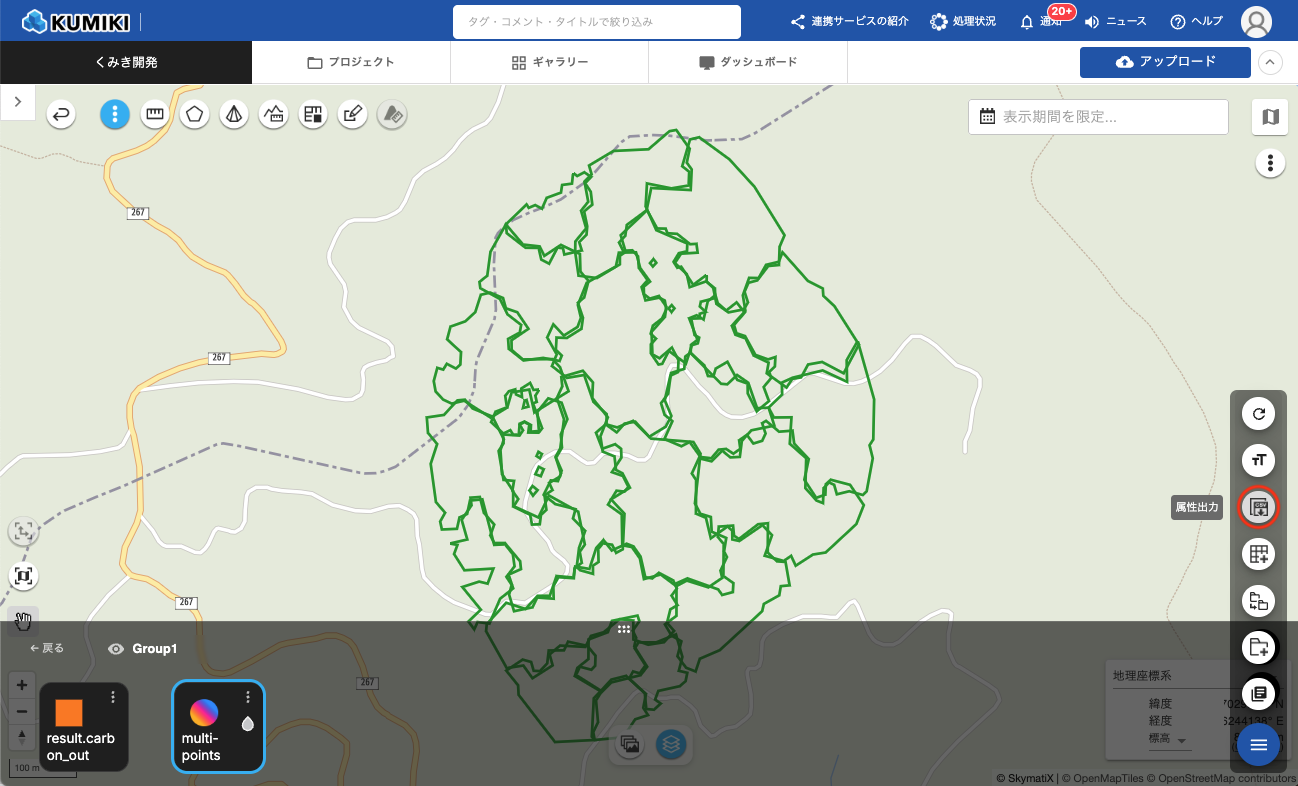Toggle the layers stack button
The height and width of the screenshot is (786, 1298).
pyautogui.click(x=671, y=744)
